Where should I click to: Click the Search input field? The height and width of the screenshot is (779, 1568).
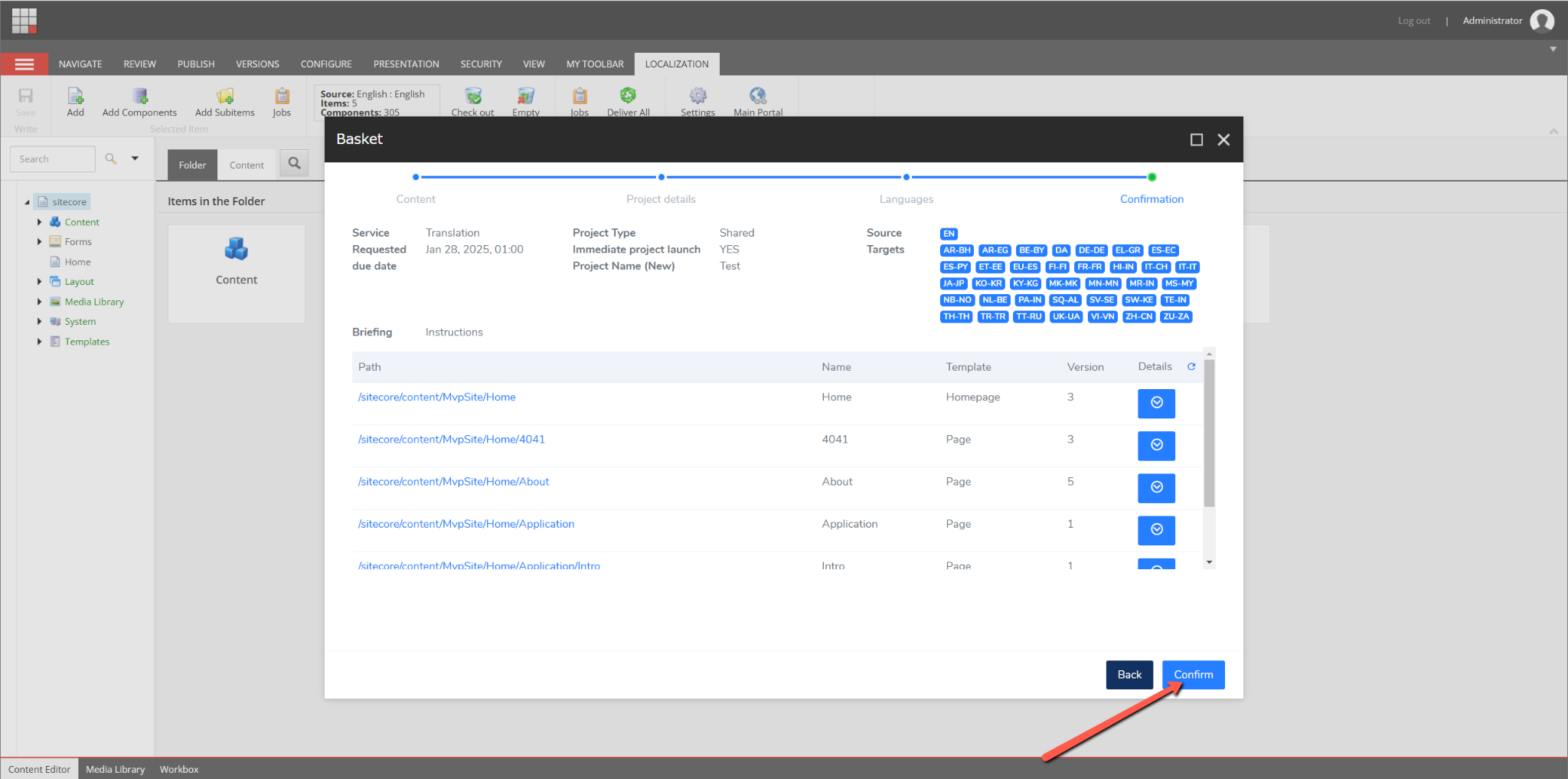tap(53, 159)
